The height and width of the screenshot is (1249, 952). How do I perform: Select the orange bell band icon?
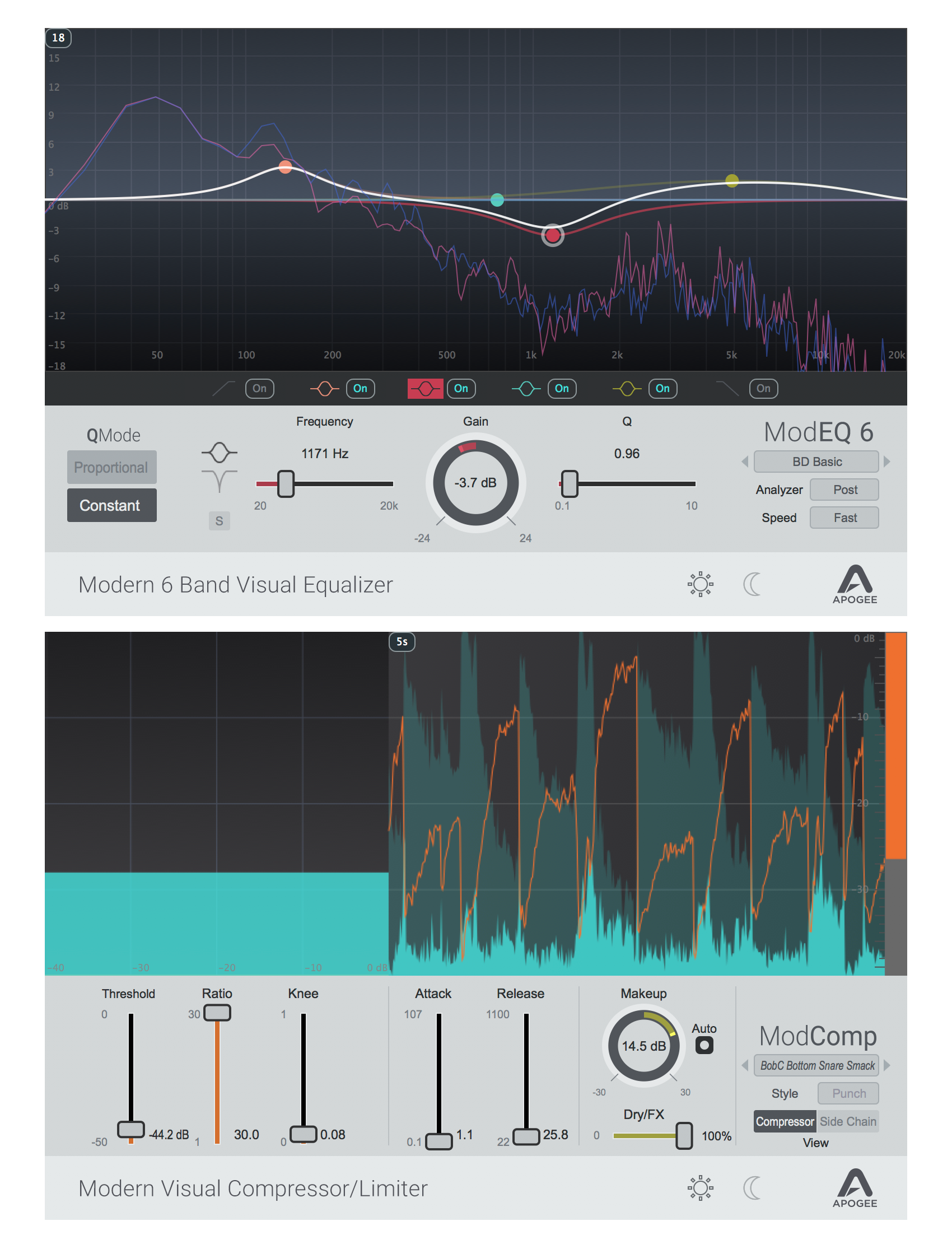tap(324, 389)
